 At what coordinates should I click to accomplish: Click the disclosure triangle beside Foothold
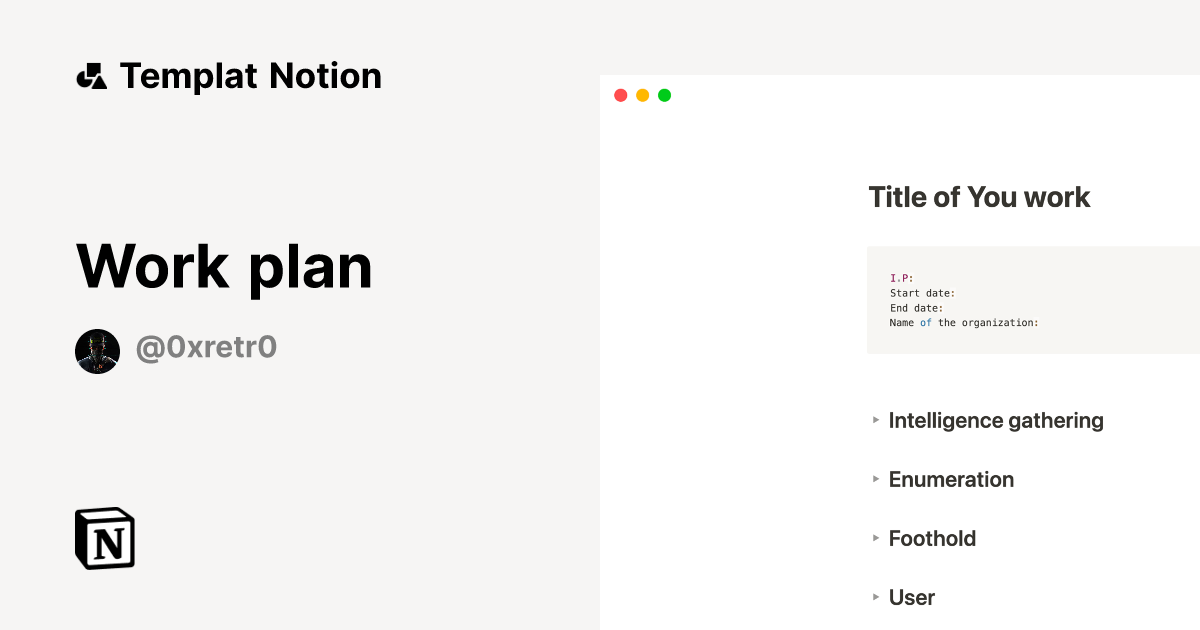point(875,538)
